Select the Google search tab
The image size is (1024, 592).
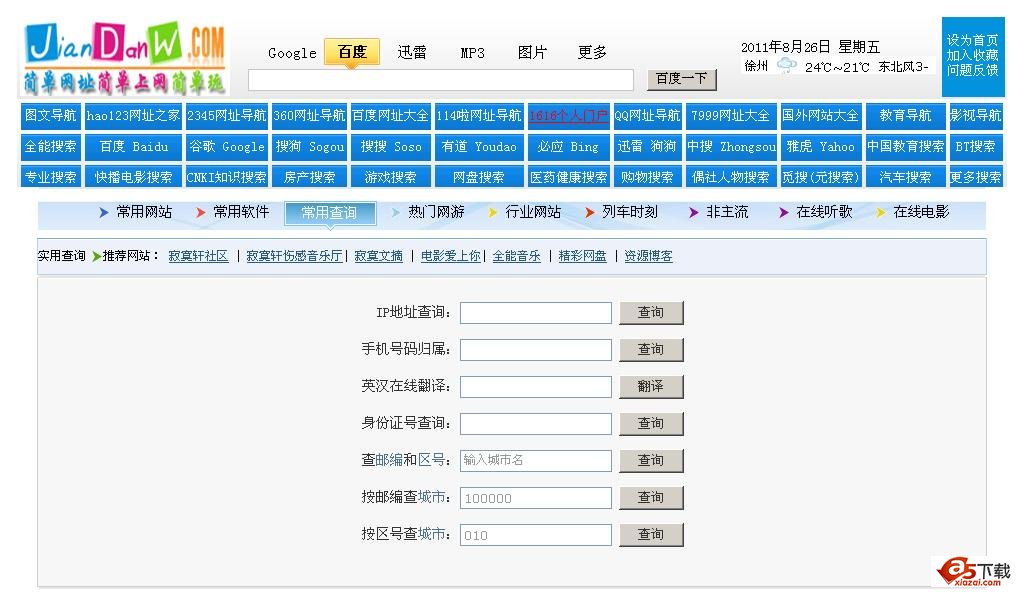click(292, 53)
